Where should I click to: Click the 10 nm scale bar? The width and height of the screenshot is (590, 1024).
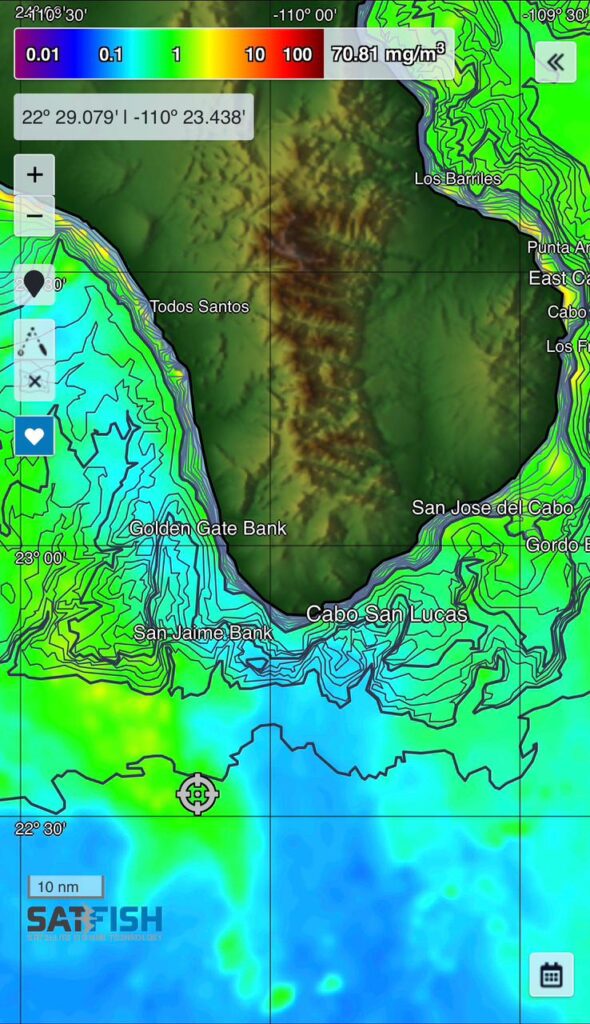[65, 887]
